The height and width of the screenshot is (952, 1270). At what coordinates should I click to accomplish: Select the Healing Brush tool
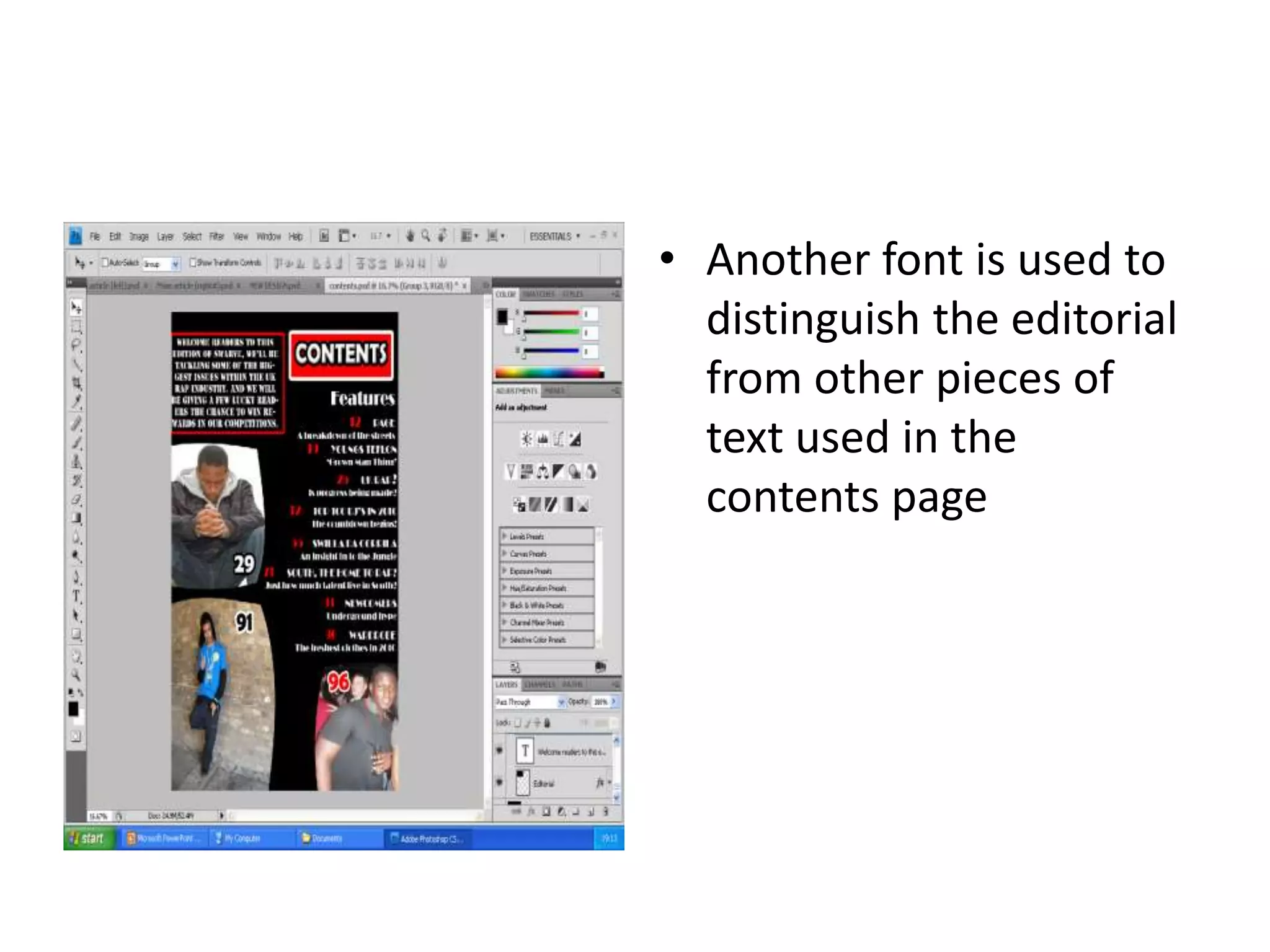click(x=76, y=424)
